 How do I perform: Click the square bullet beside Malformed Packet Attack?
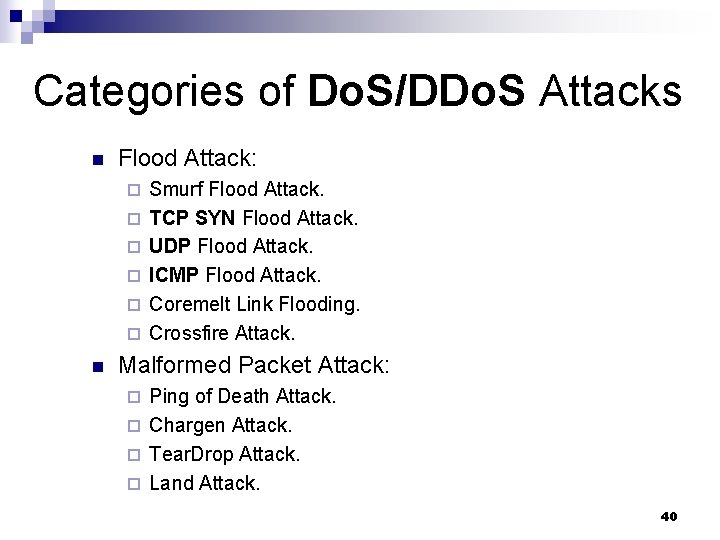(x=97, y=367)
